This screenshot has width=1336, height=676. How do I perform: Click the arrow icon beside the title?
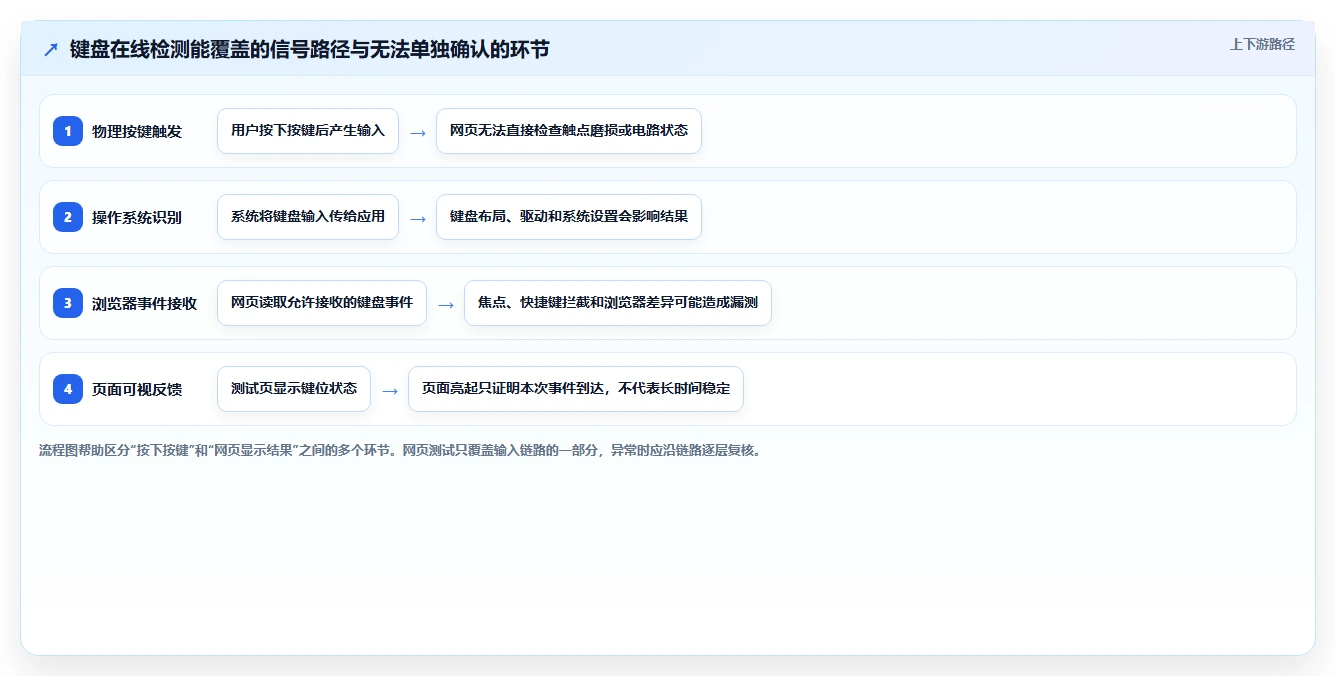pyautogui.click(x=50, y=50)
